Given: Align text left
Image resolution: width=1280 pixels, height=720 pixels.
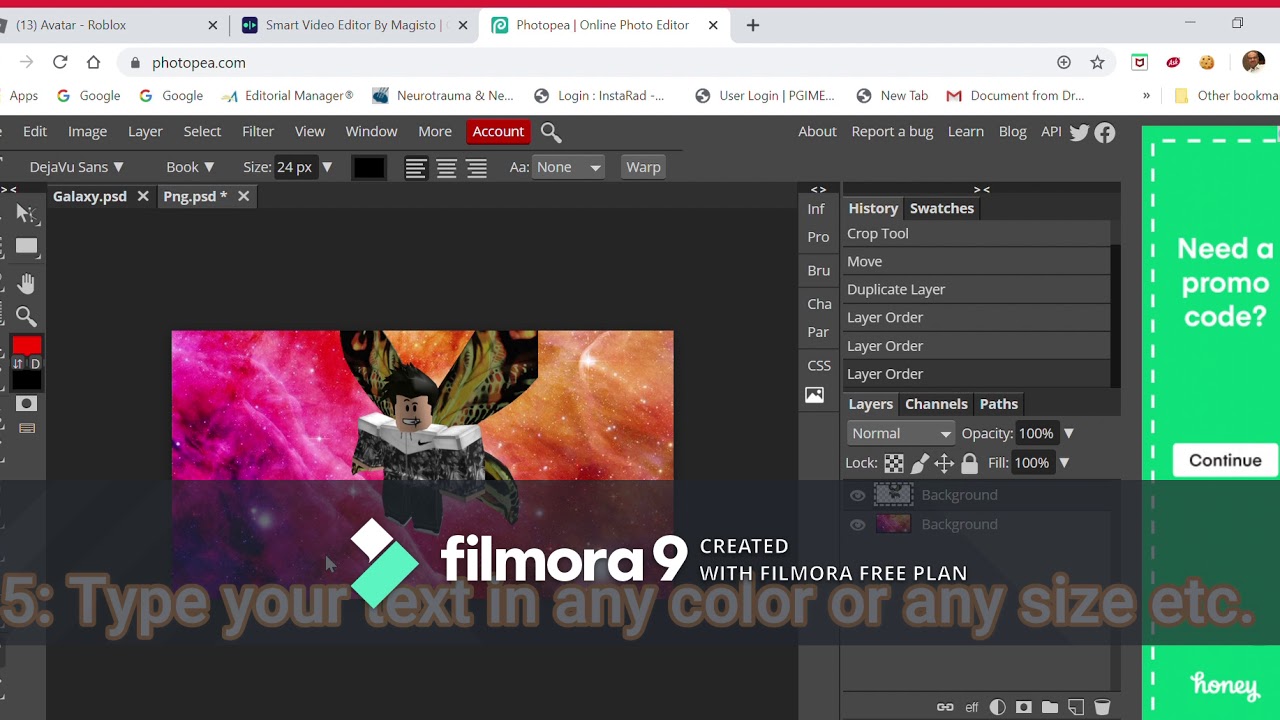Looking at the screenshot, I should click(x=416, y=168).
